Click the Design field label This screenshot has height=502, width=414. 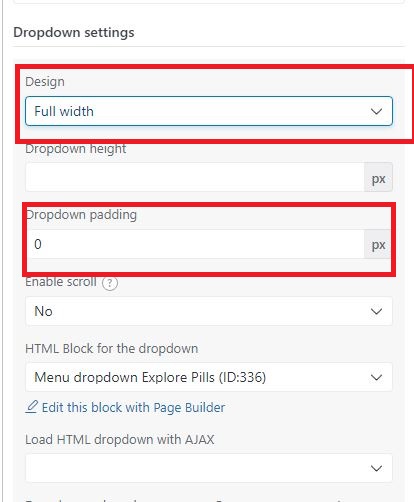pos(45,82)
